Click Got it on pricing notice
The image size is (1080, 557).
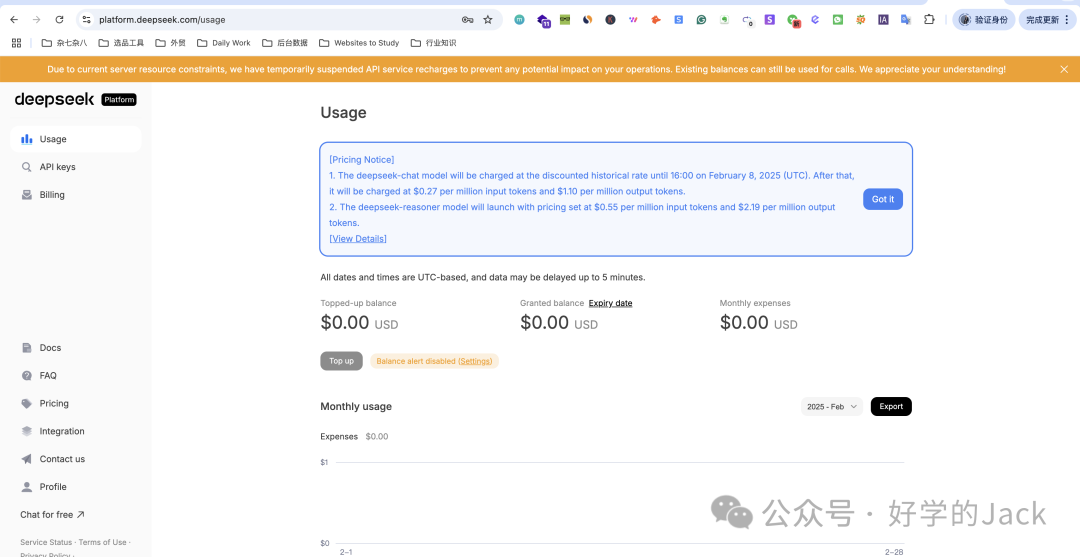click(882, 200)
